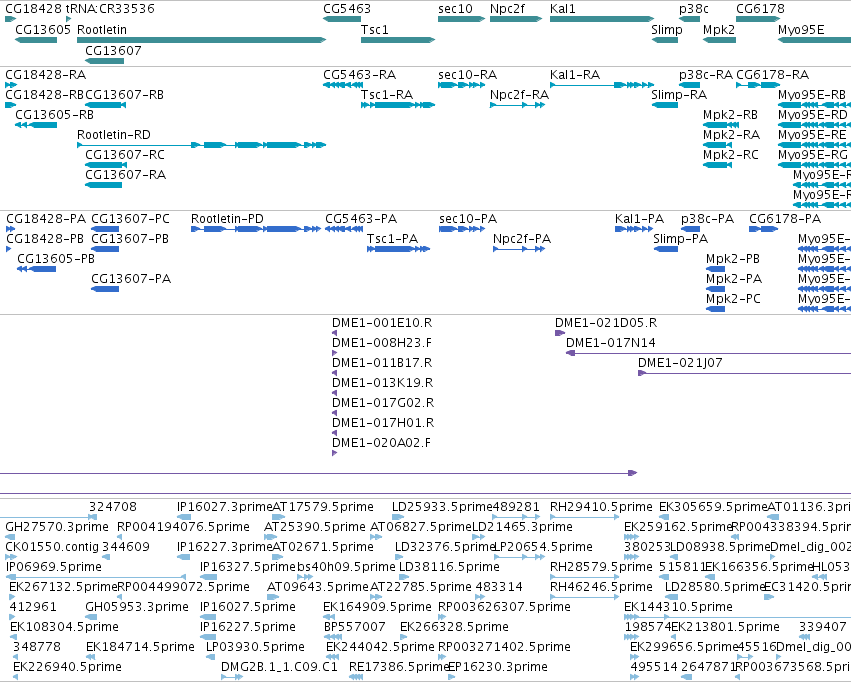Click the CG13605 gene label

coord(43,30)
